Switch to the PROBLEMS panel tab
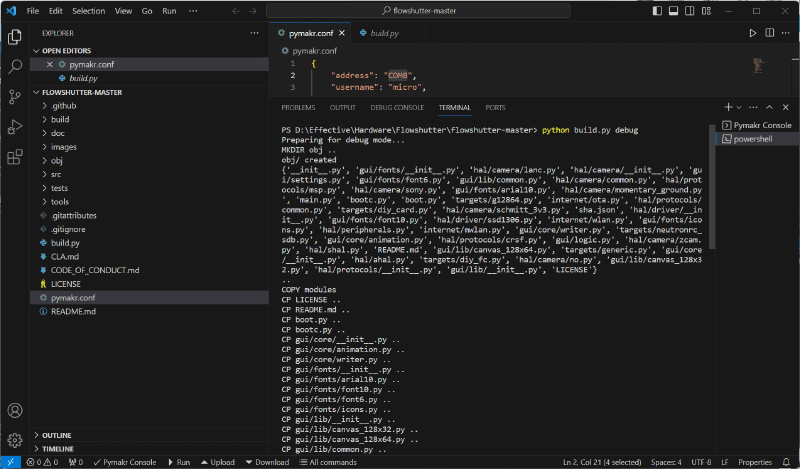Viewport: 800px width, 469px height. point(298,107)
